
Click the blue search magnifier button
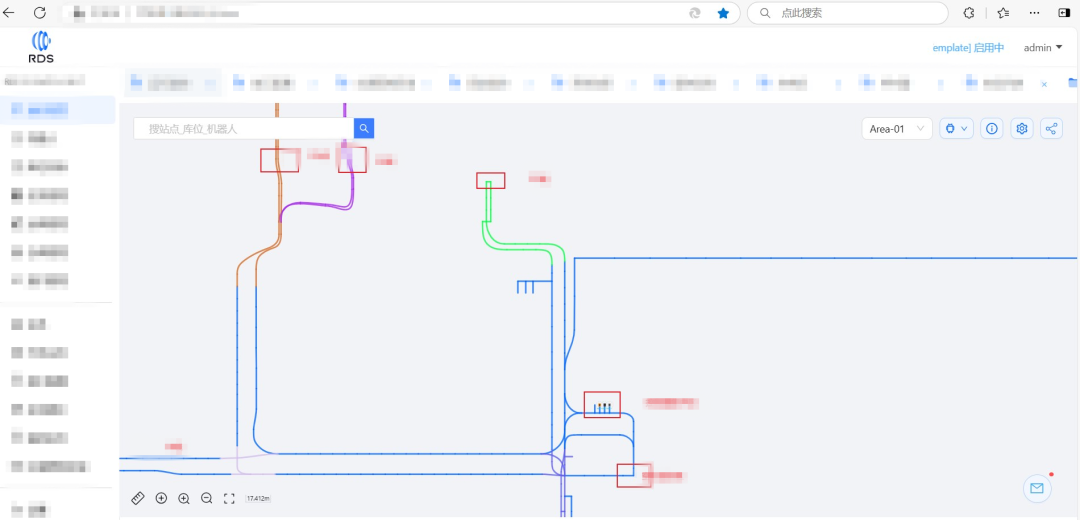coord(364,128)
